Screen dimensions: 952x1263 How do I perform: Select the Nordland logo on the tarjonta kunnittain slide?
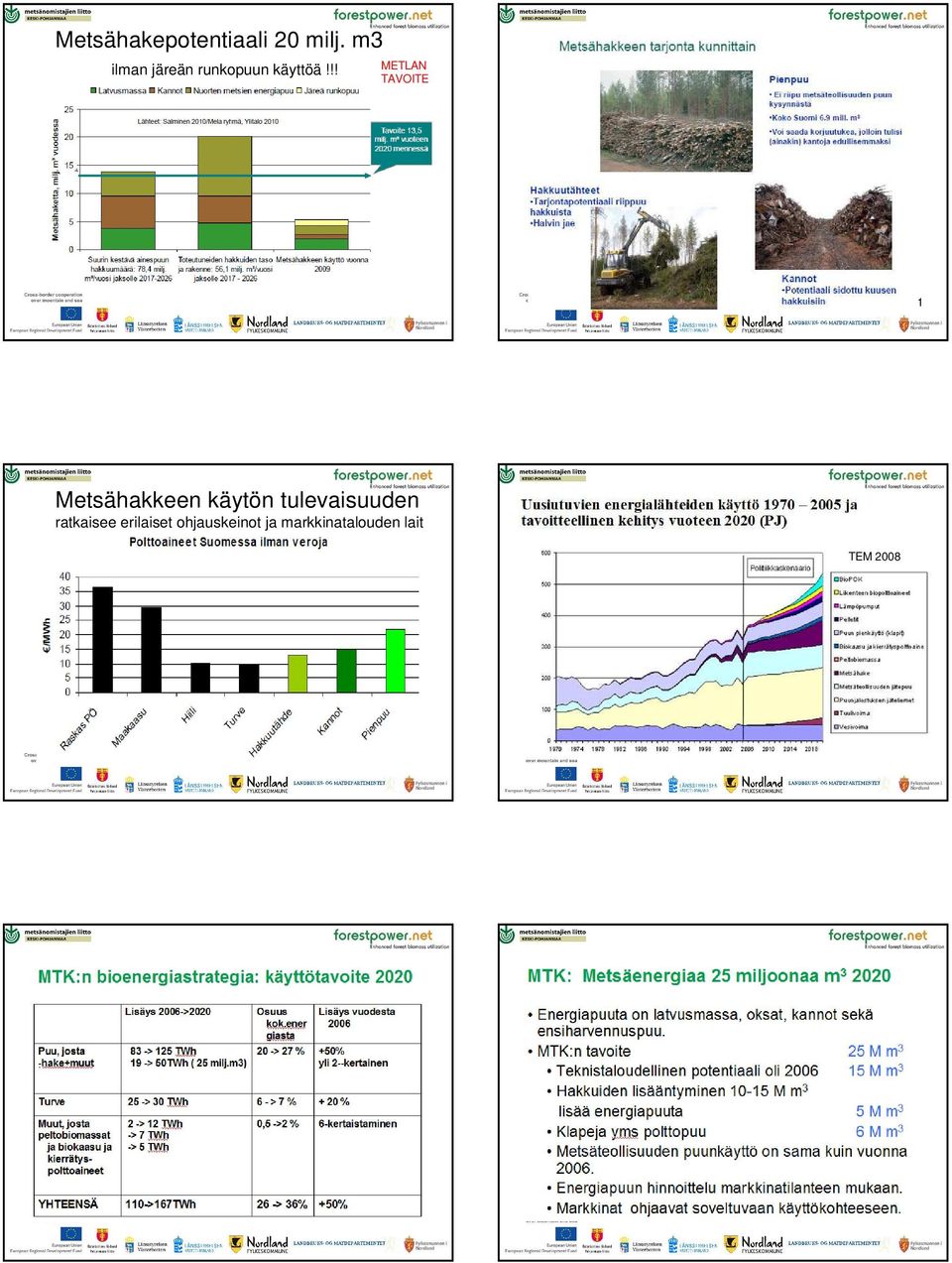coord(754,323)
